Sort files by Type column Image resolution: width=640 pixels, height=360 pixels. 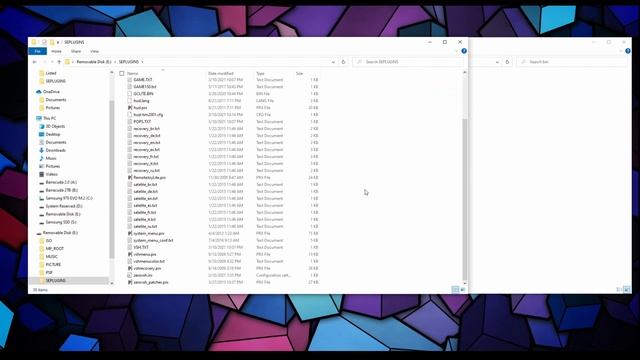pyautogui.click(x=260, y=73)
